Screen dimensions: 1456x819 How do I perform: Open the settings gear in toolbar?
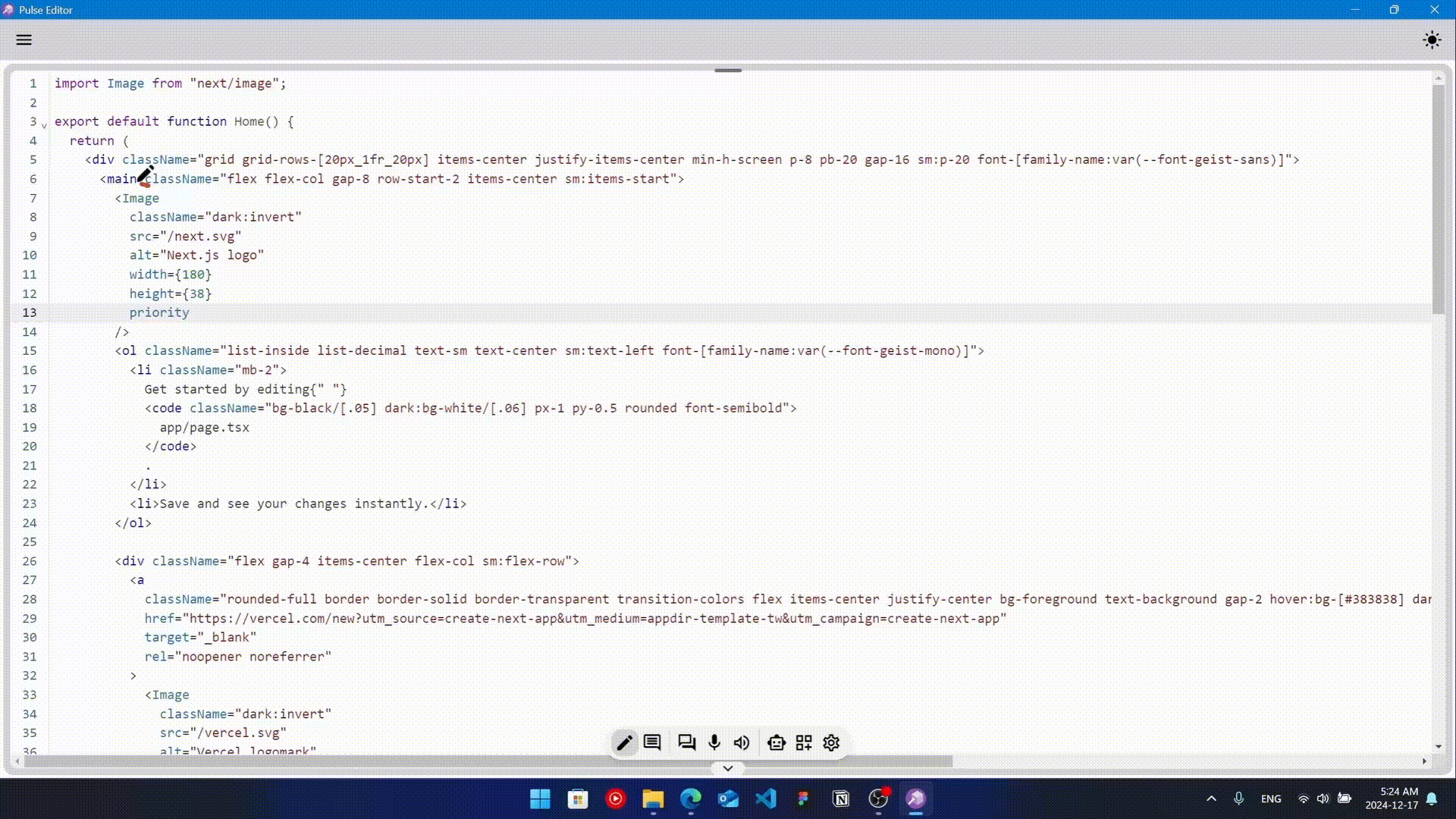[x=831, y=743]
